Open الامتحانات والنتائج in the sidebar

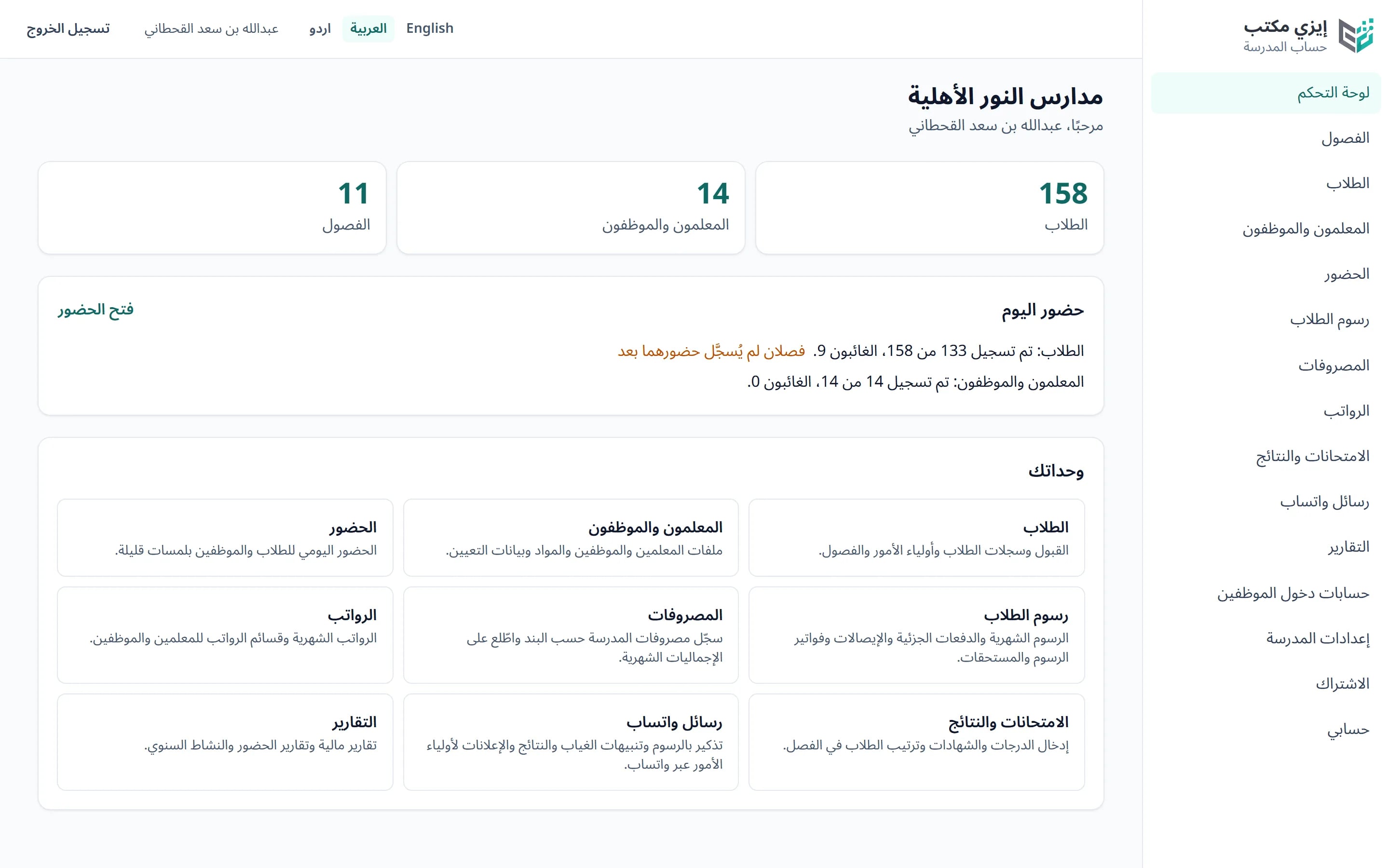point(1266,456)
